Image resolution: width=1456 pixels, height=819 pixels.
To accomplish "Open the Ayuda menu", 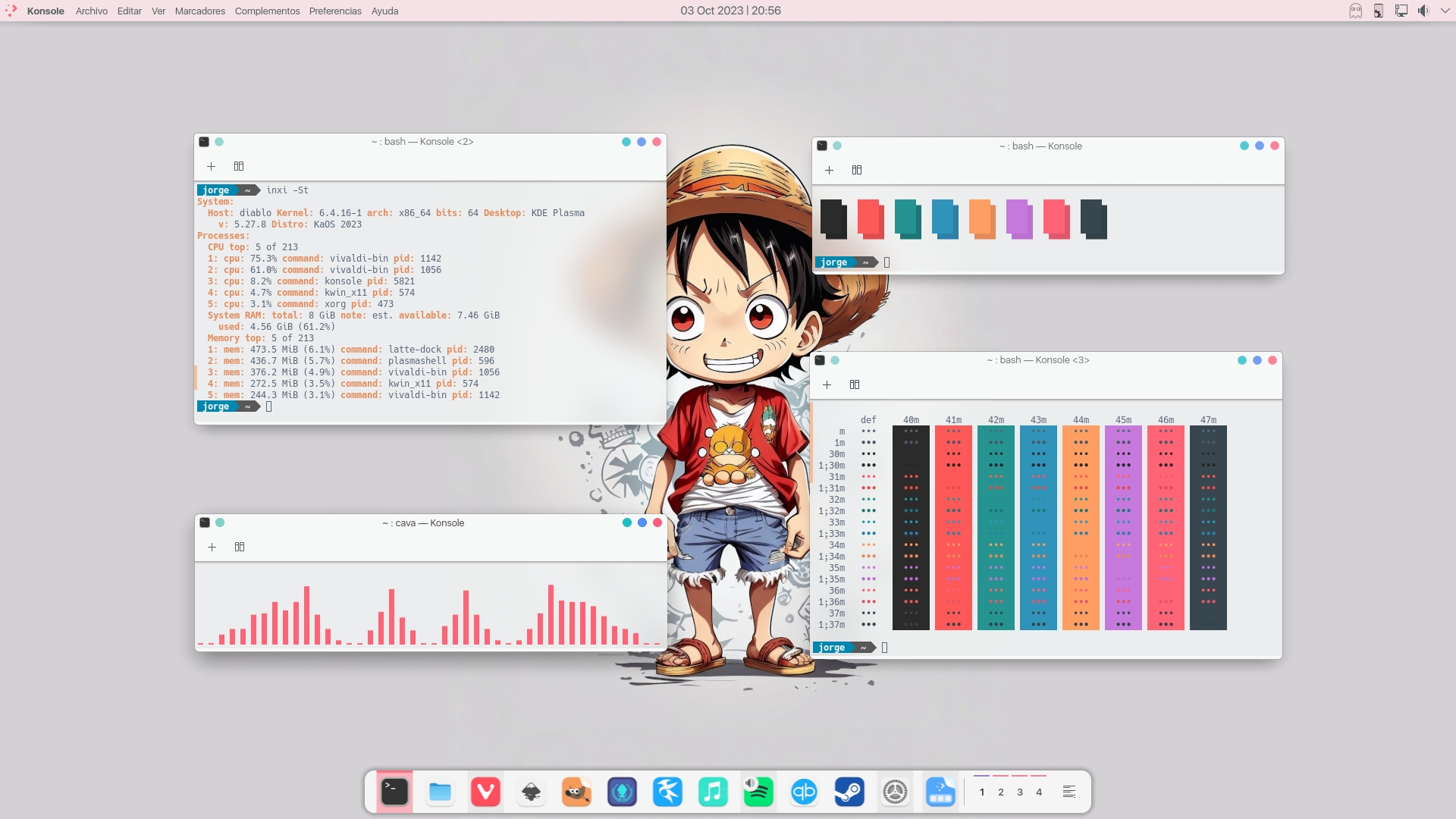I will point(384,11).
